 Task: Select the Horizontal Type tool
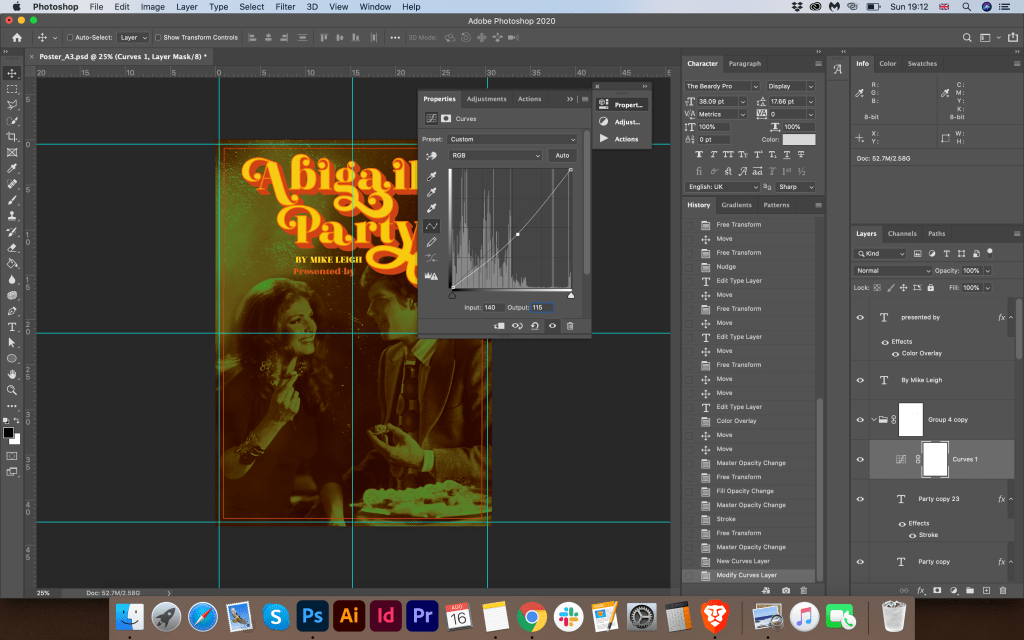(x=12, y=327)
